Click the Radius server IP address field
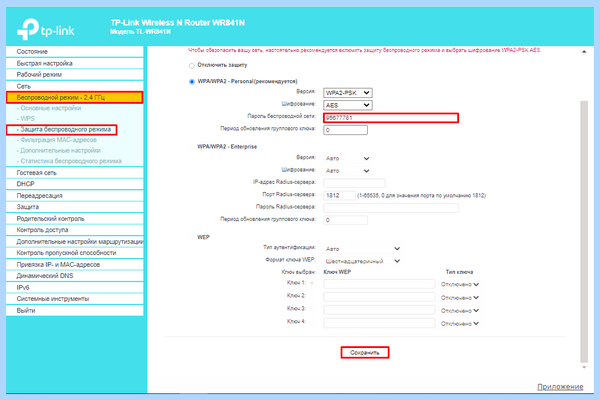Screen dimensions: 600x400 click(x=354, y=183)
